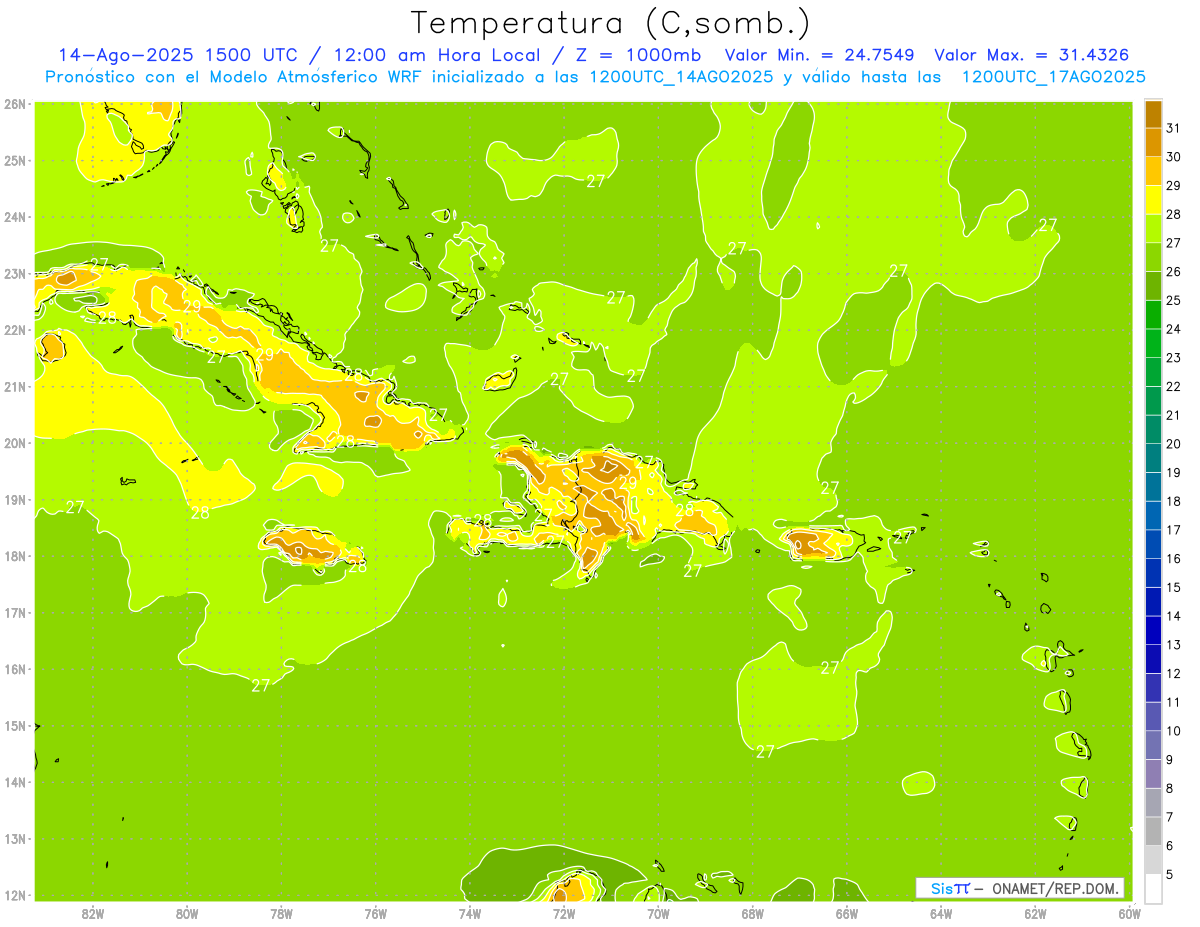The height and width of the screenshot is (927, 1200).
Task: Click longitude axis label 64W
Action: [x=941, y=913]
